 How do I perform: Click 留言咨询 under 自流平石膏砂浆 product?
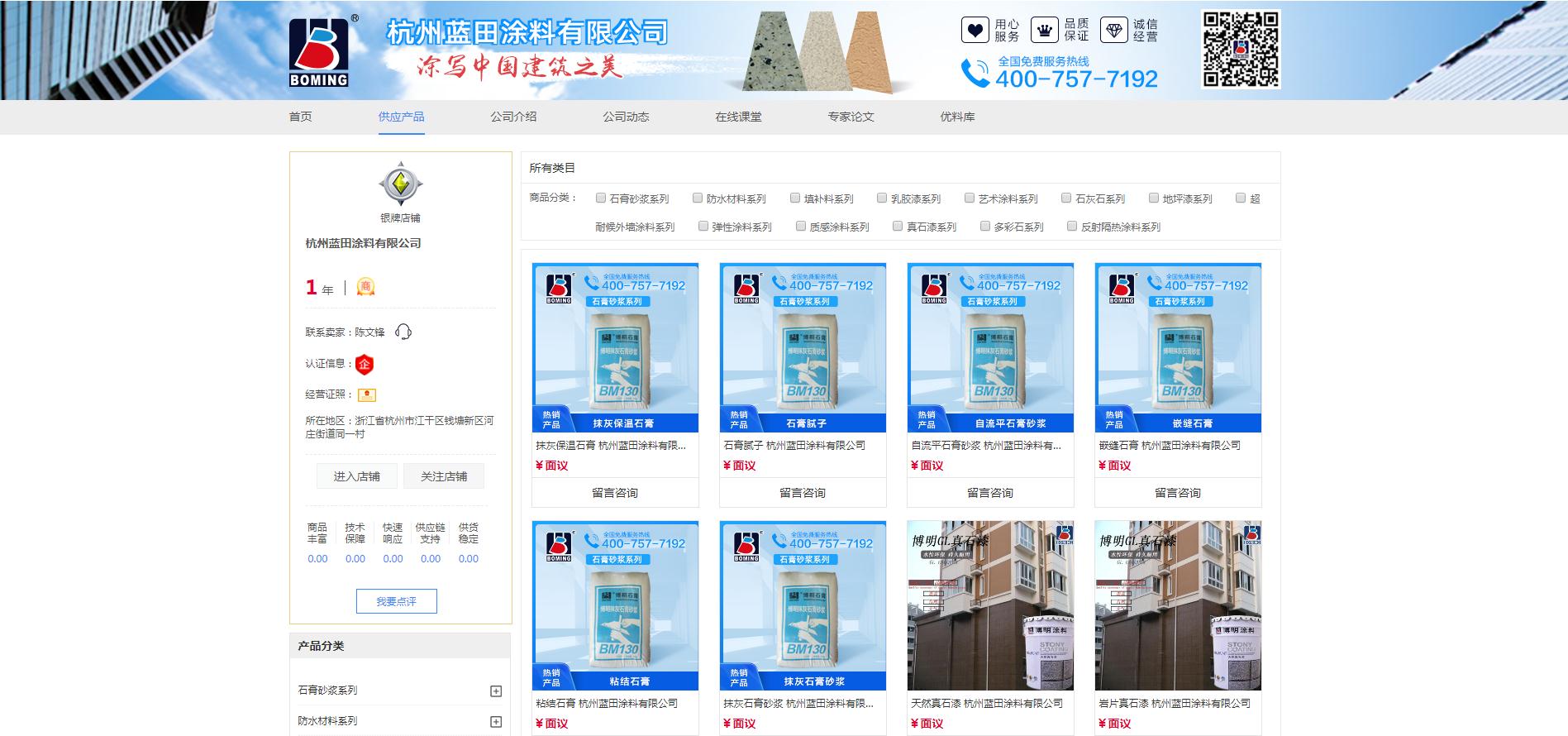(990, 493)
